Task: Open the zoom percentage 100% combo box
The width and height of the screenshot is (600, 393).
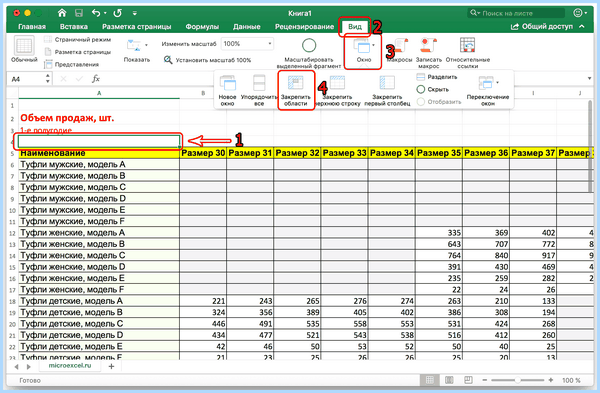Action: pyautogui.click(x=247, y=44)
